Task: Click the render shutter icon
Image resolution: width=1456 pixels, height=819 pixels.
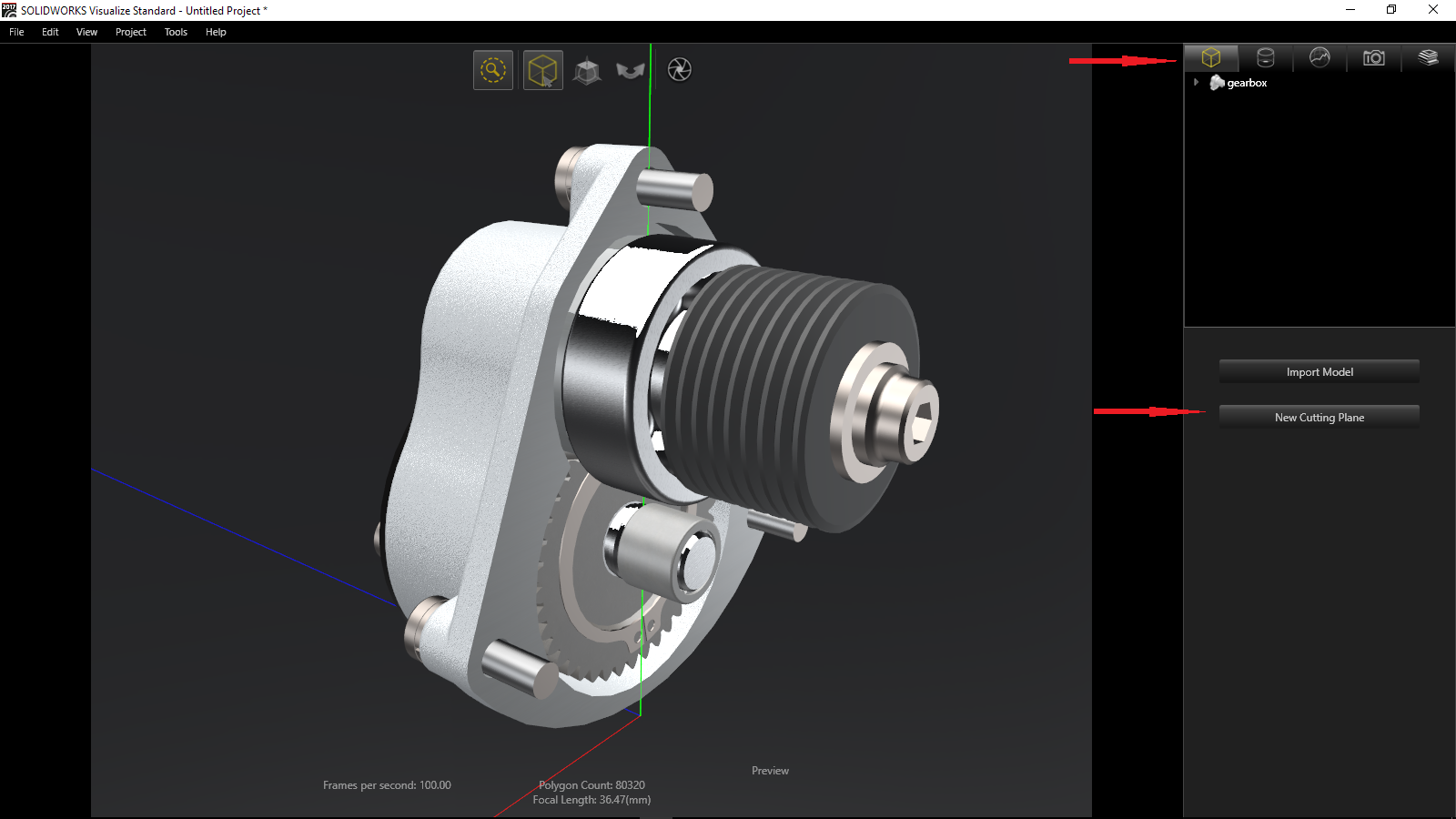Action: point(679,70)
